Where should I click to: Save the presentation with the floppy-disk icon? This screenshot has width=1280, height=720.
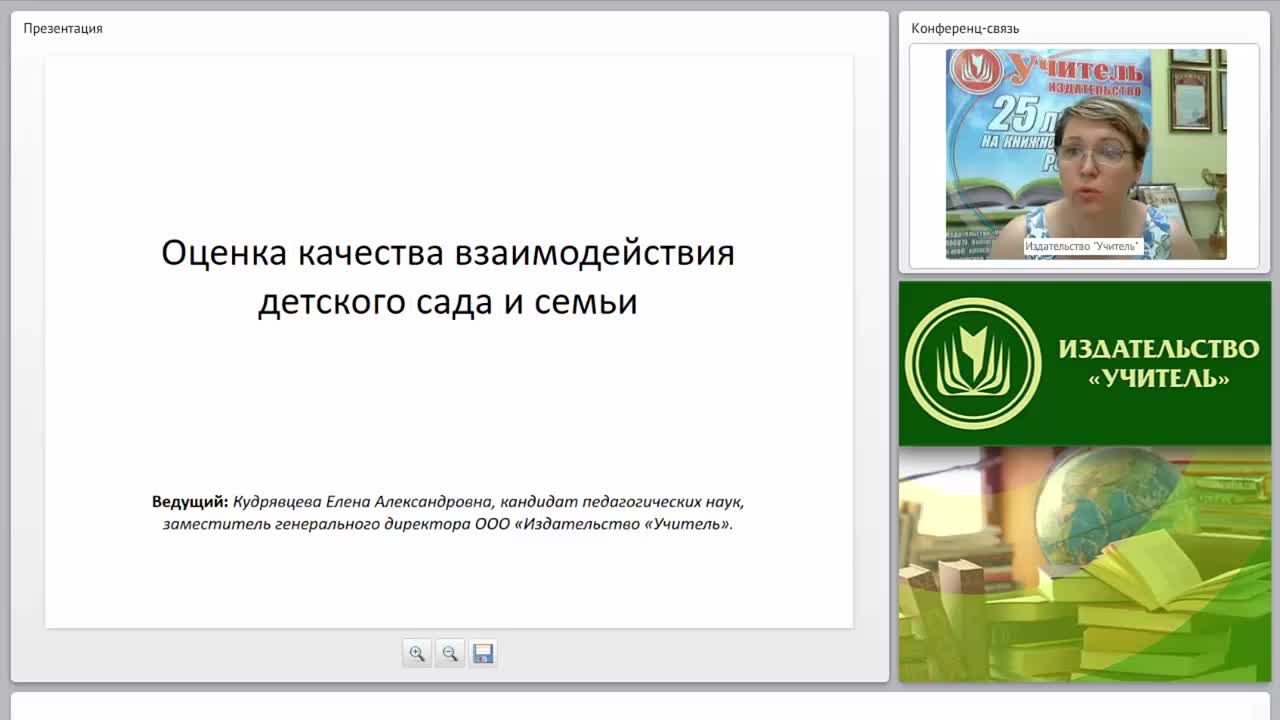(483, 653)
